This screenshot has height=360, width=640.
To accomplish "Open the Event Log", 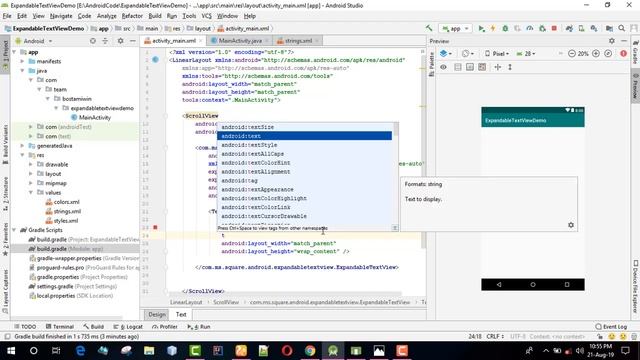I will point(611,327).
